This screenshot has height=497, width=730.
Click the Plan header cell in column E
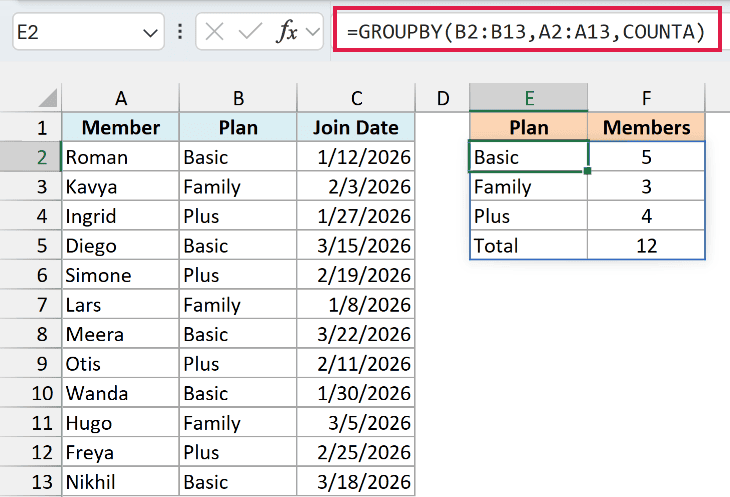[529, 127]
